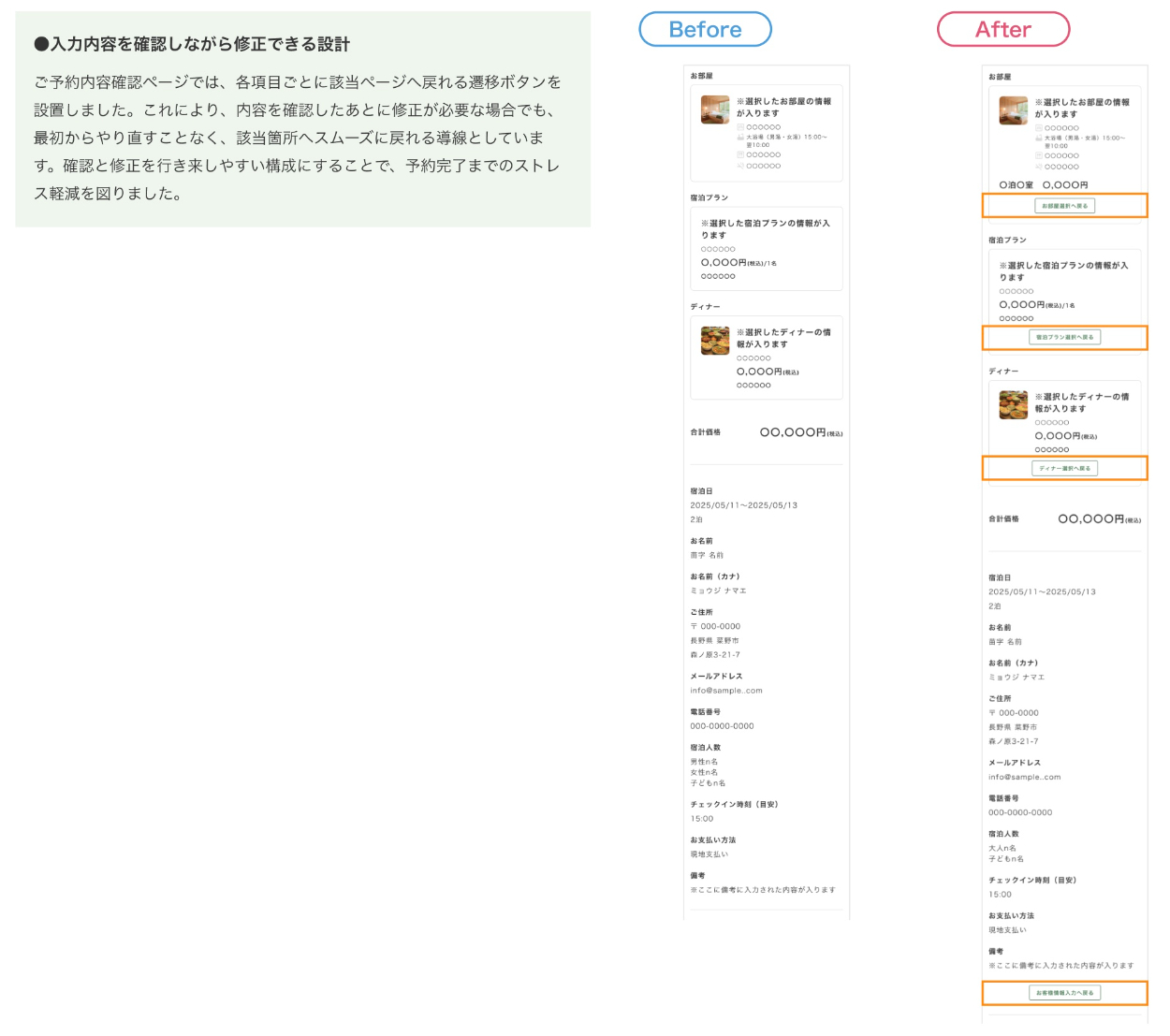Click room photo thumbnail in After mockup

(1013, 110)
